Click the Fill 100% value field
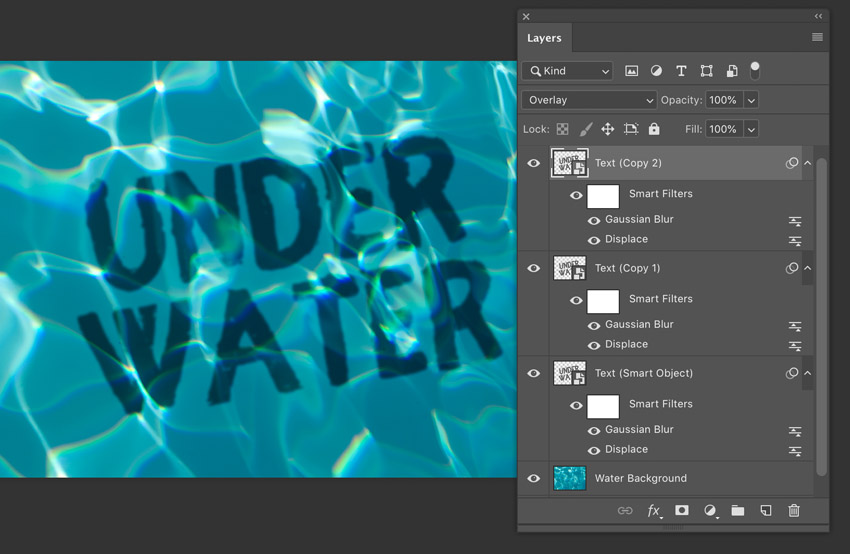The height and width of the screenshot is (554, 850). pyautogui.click(x=724, y=129)
